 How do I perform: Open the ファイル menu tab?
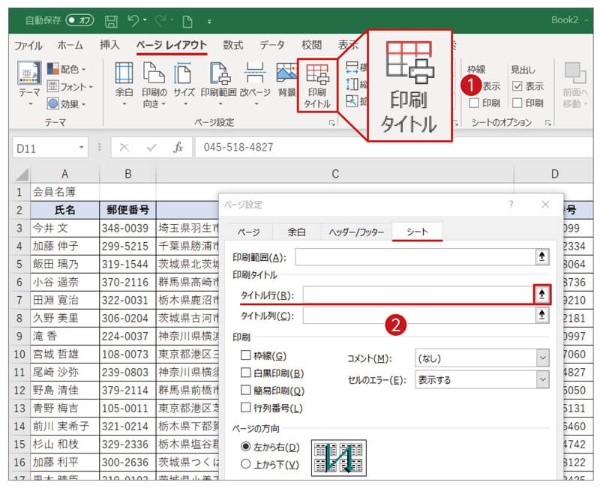pyautogui.click(x=28, y=46)
